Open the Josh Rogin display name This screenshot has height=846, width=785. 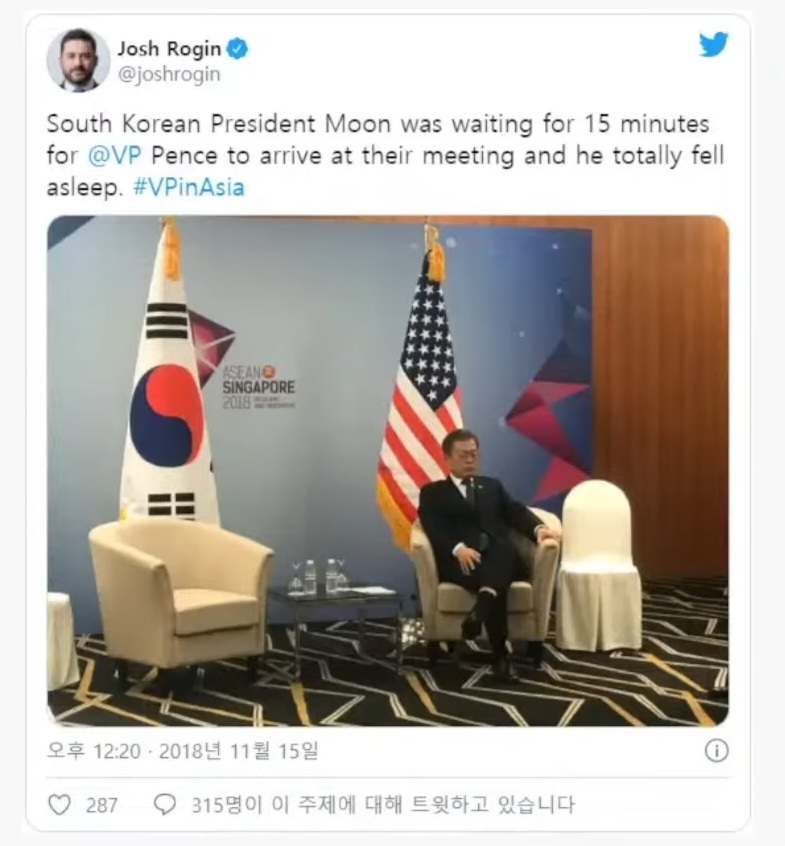coord(169,49)
